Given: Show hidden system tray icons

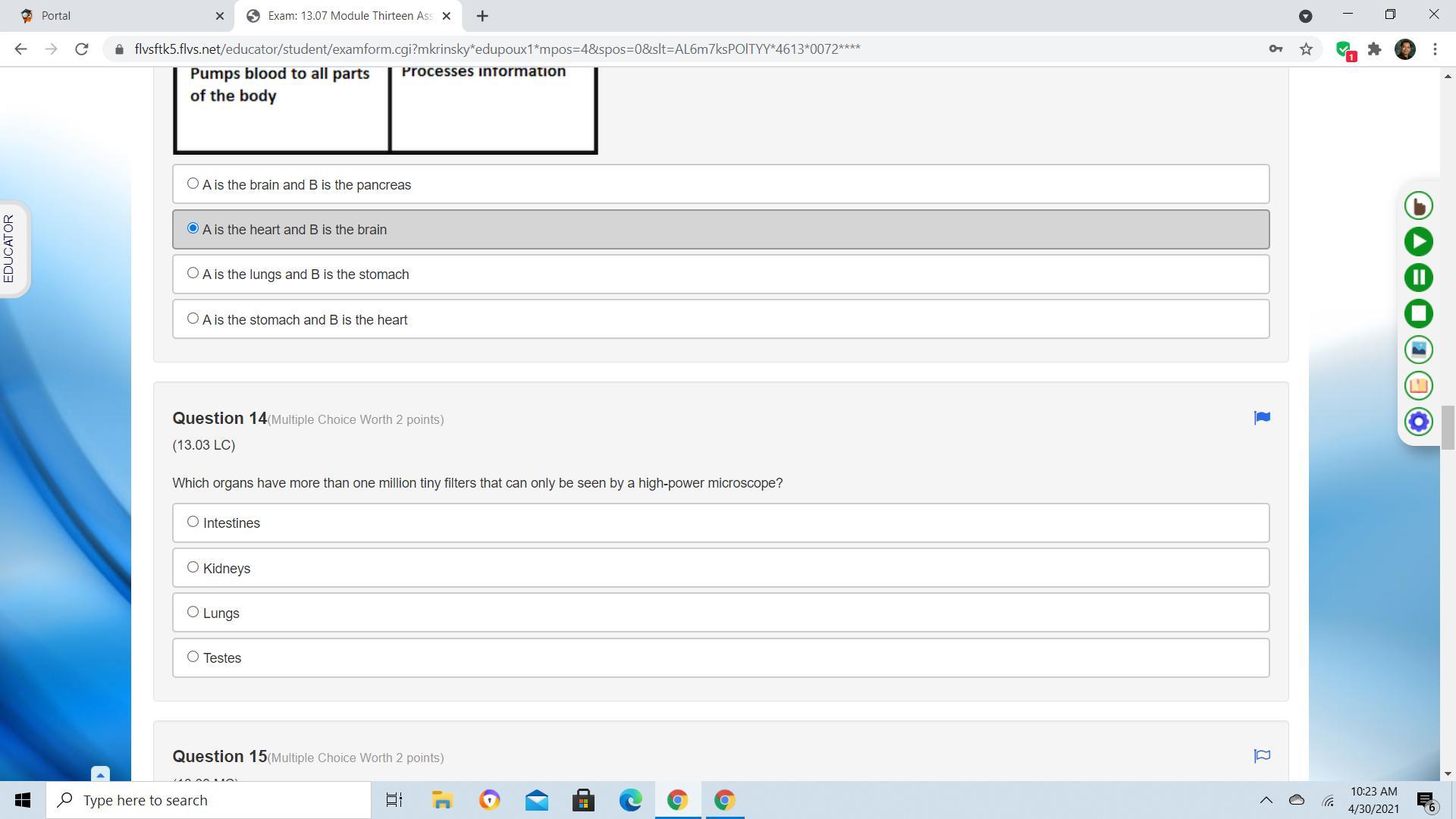Looking at the screenshot, I should click(x=1266, y=800).
